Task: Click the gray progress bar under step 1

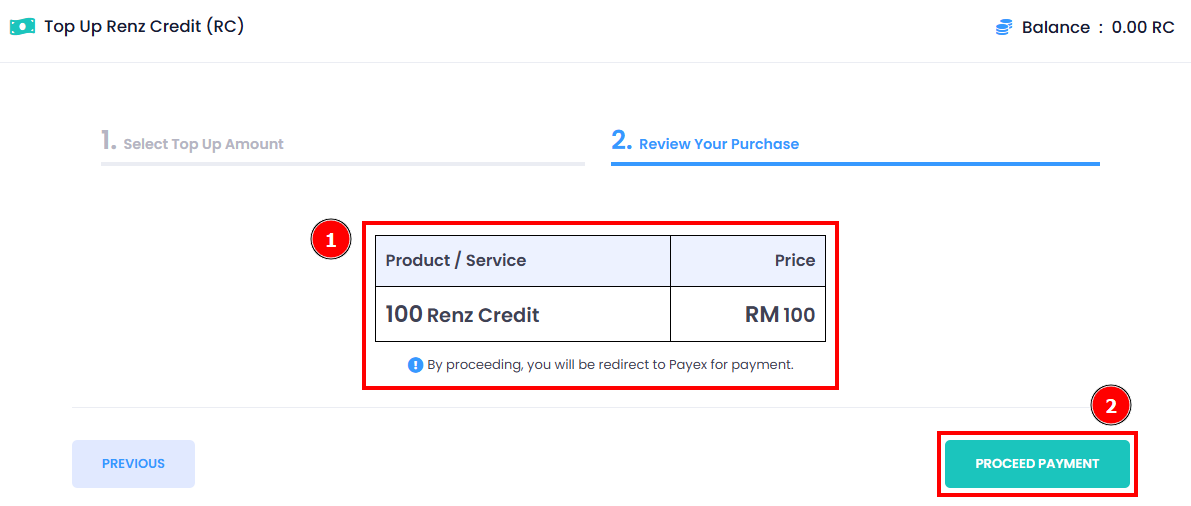Action: [x=343, y=163]
